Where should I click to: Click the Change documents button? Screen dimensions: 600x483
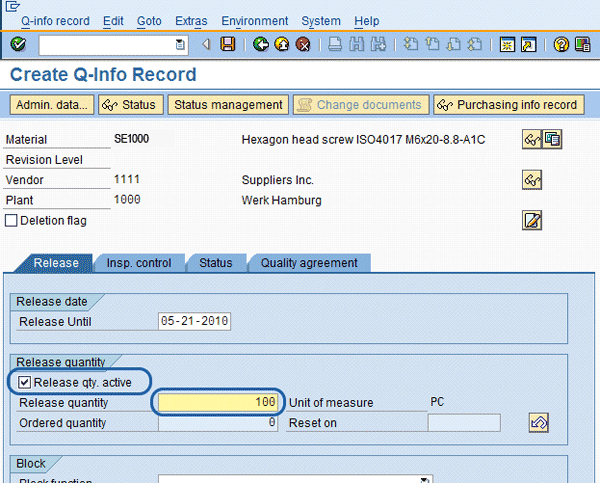point(361,105)
